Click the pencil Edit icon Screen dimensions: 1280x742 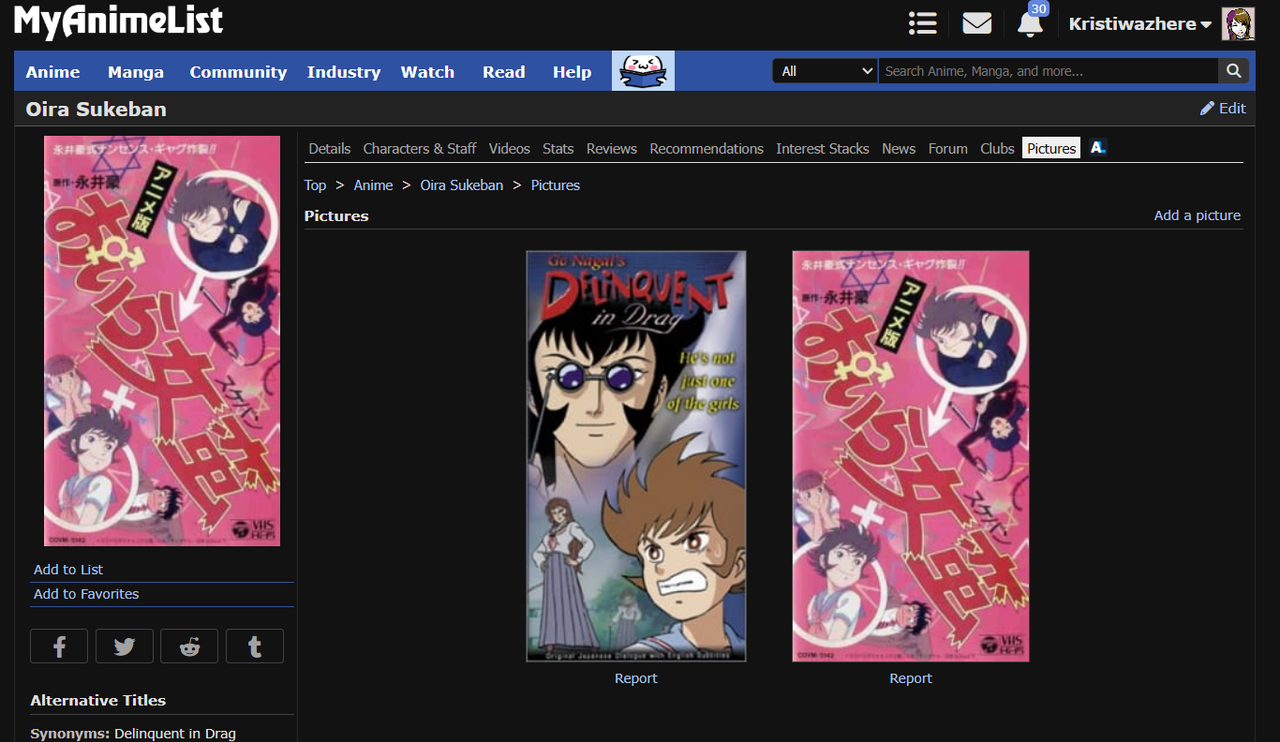coord(1207,108)
